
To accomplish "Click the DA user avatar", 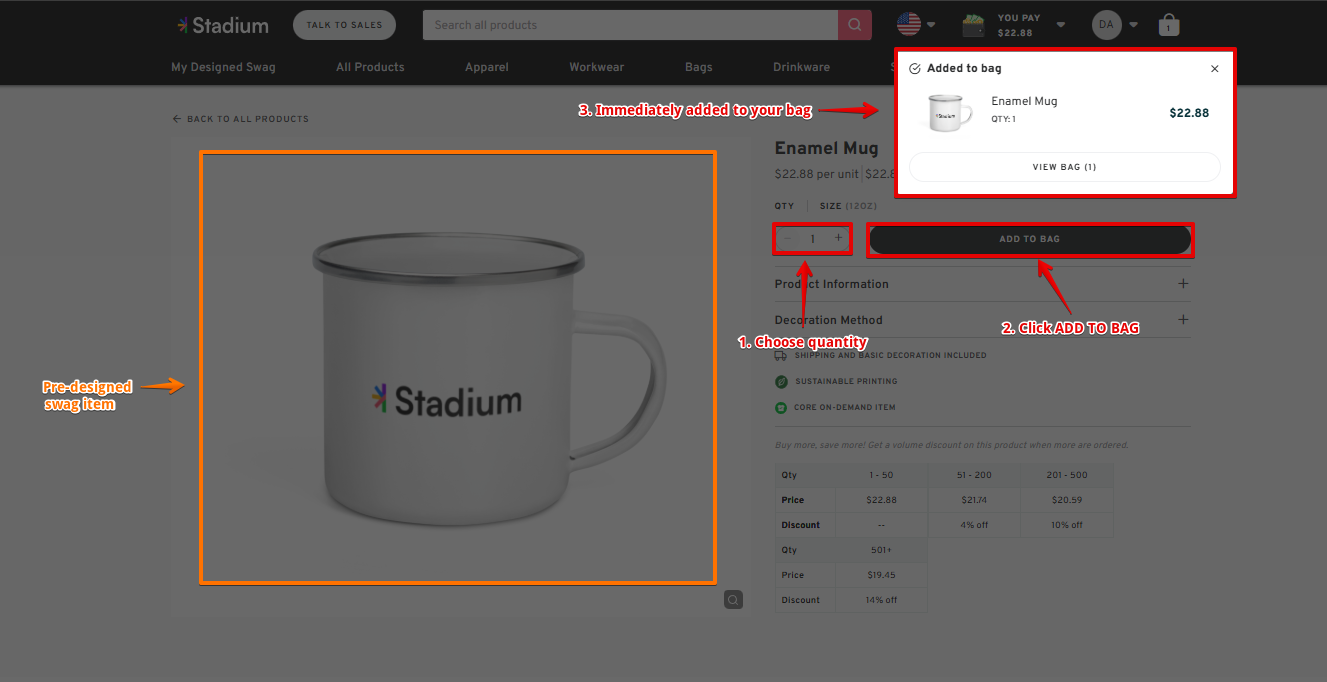I will pyautogui.click(x=1106, y=25).
